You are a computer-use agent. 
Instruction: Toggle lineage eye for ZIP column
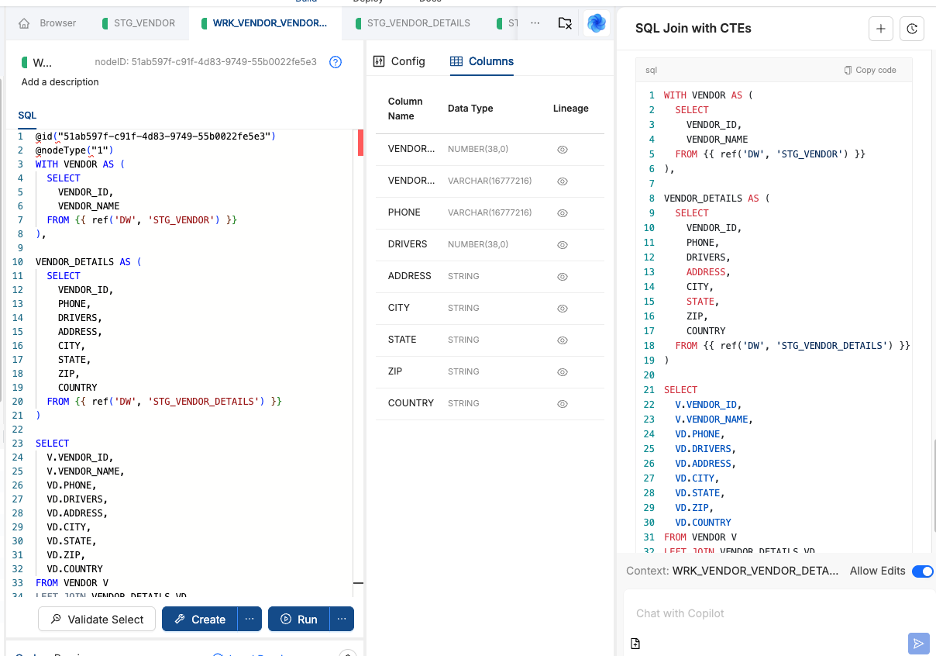click(x=562, y=372)
